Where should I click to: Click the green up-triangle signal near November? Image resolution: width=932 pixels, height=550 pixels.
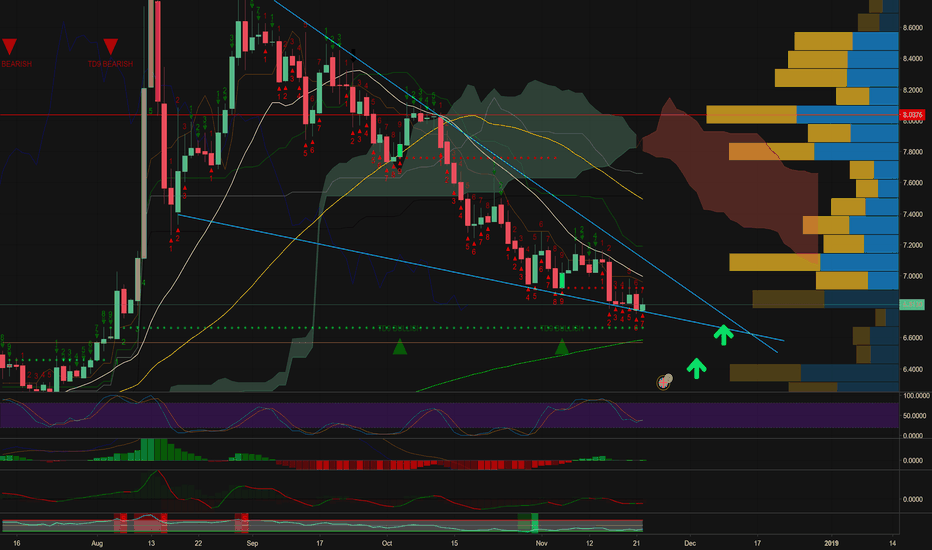(x=562, y=347)
